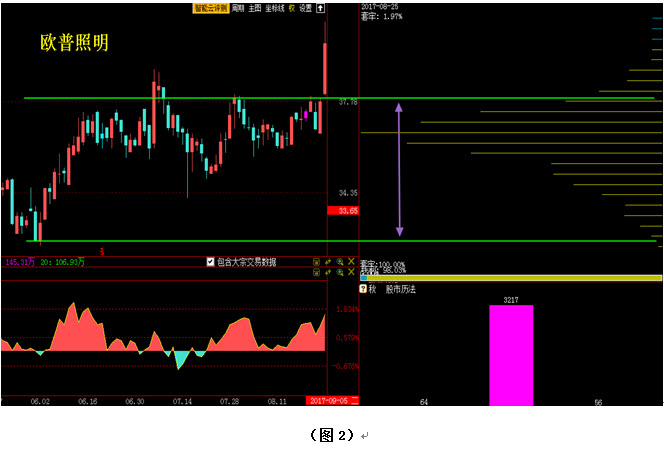This screenshot has height=452, width=664.
Task: Click the magenta 3217 bar
Action: click(x=510, y=355)
